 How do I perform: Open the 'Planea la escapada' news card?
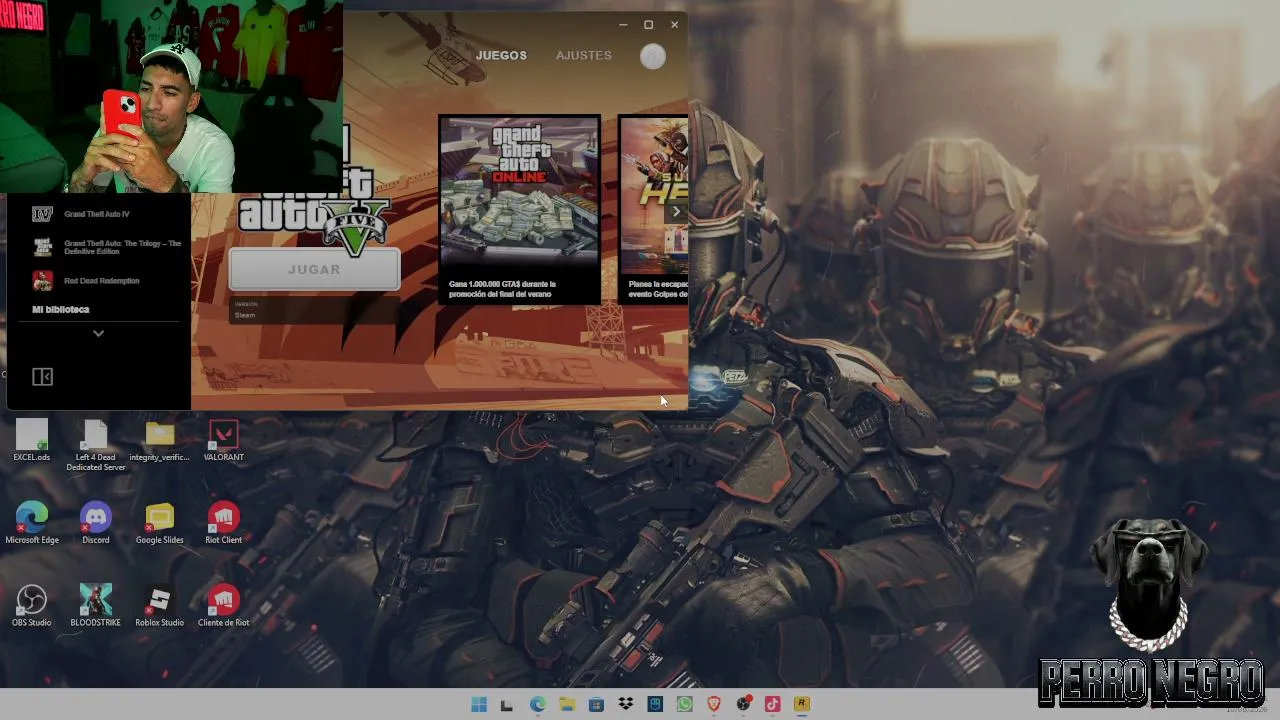click(654, 210)
